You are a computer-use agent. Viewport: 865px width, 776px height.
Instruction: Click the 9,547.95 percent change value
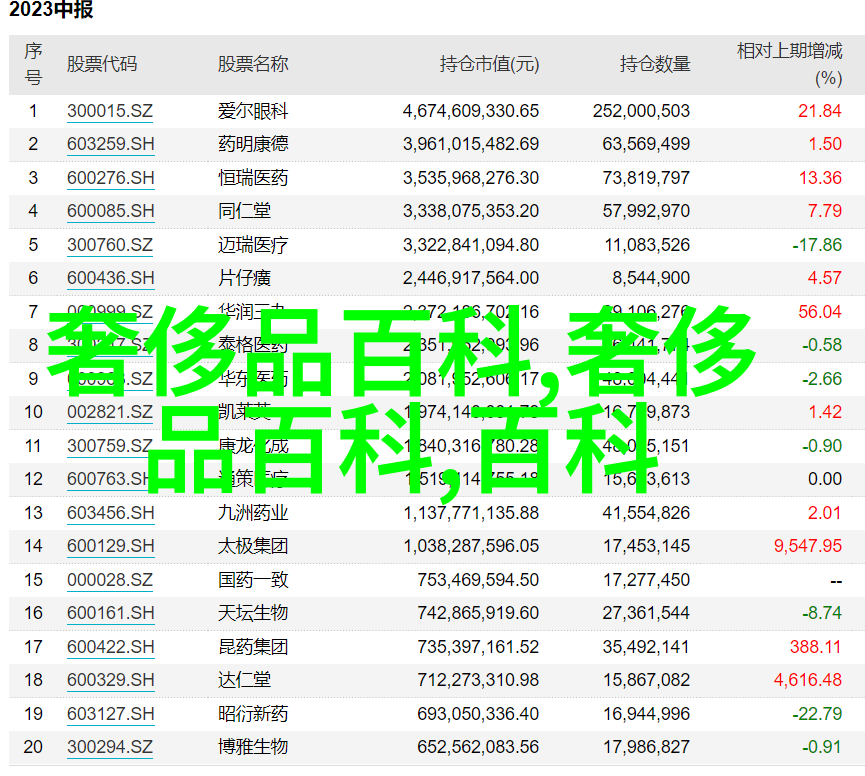[x=808, y=546]
